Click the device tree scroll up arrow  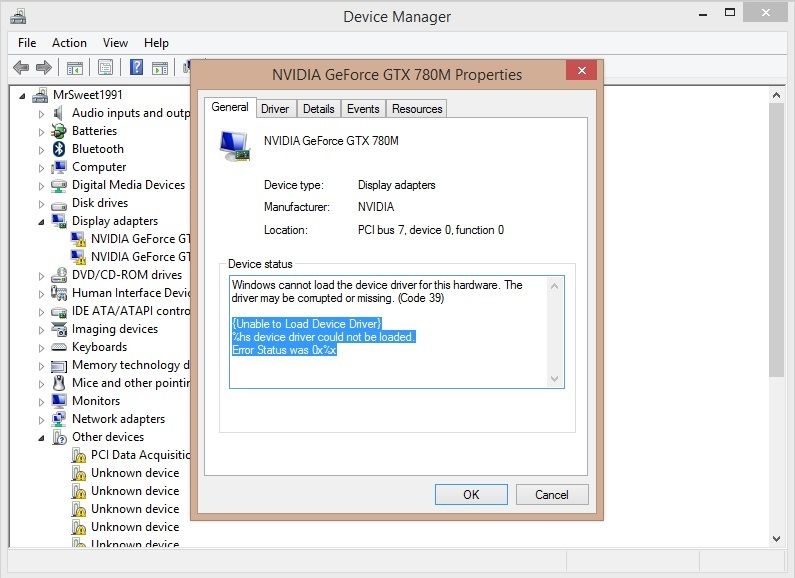click(x=776, y=95)
